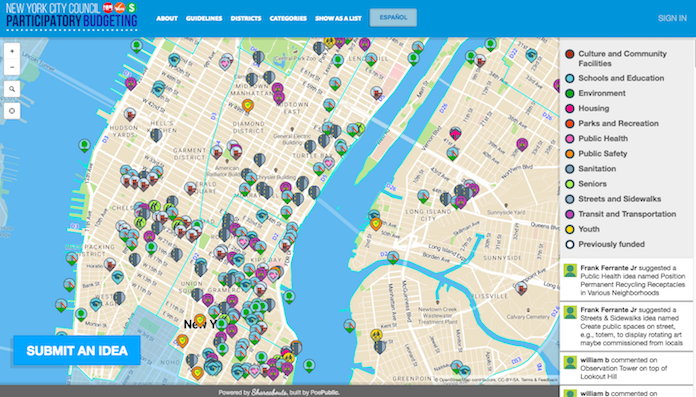Click the yellow Youth color dot
The image size is (696, 397).
(570, 229)
